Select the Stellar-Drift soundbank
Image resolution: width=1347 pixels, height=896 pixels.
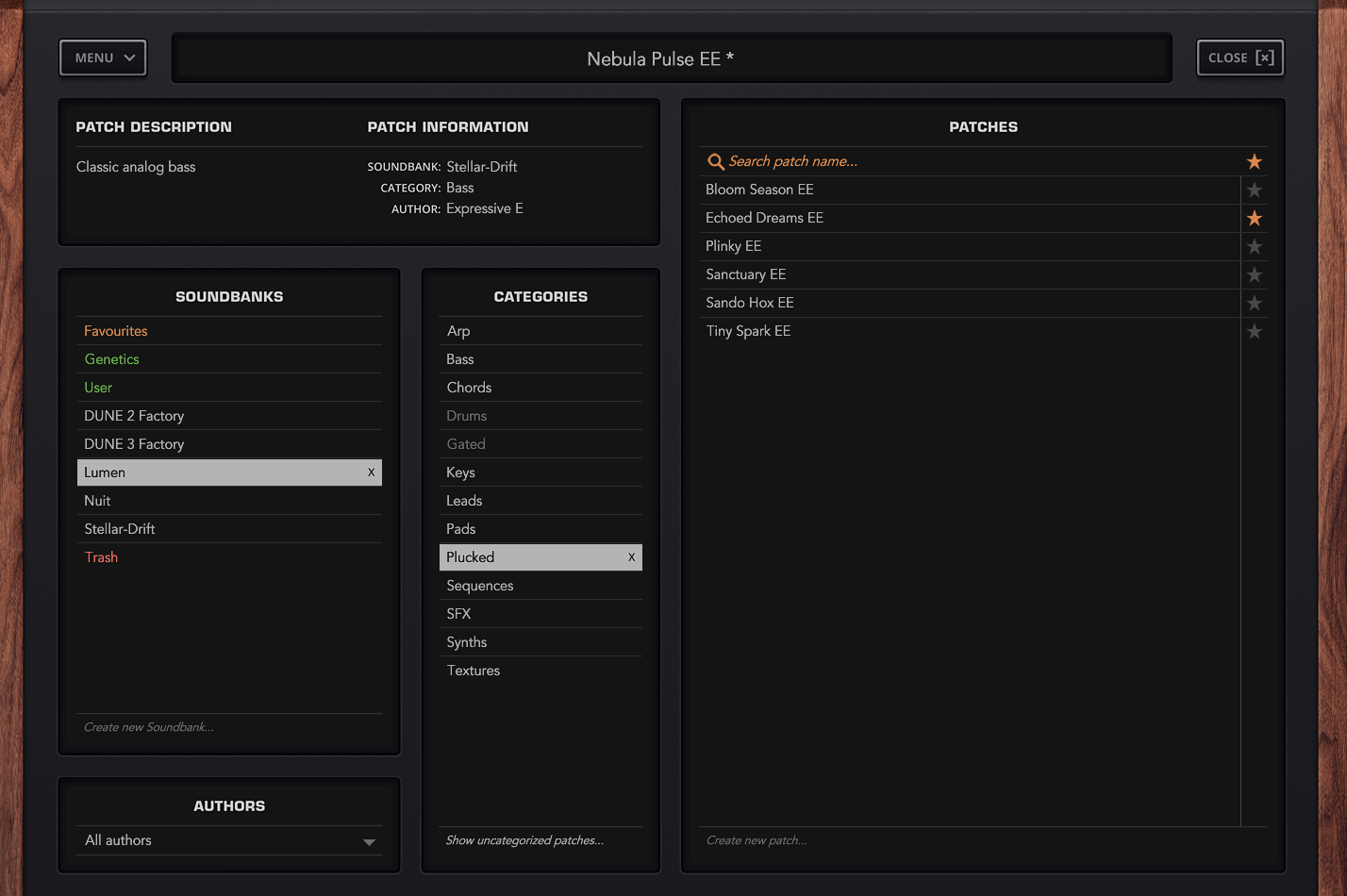(x=120, y=529)
